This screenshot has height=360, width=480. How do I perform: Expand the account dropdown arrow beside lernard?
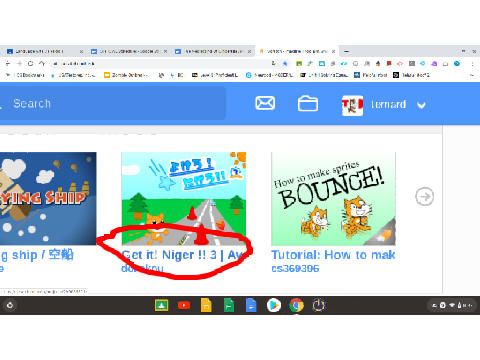(421, 106)
